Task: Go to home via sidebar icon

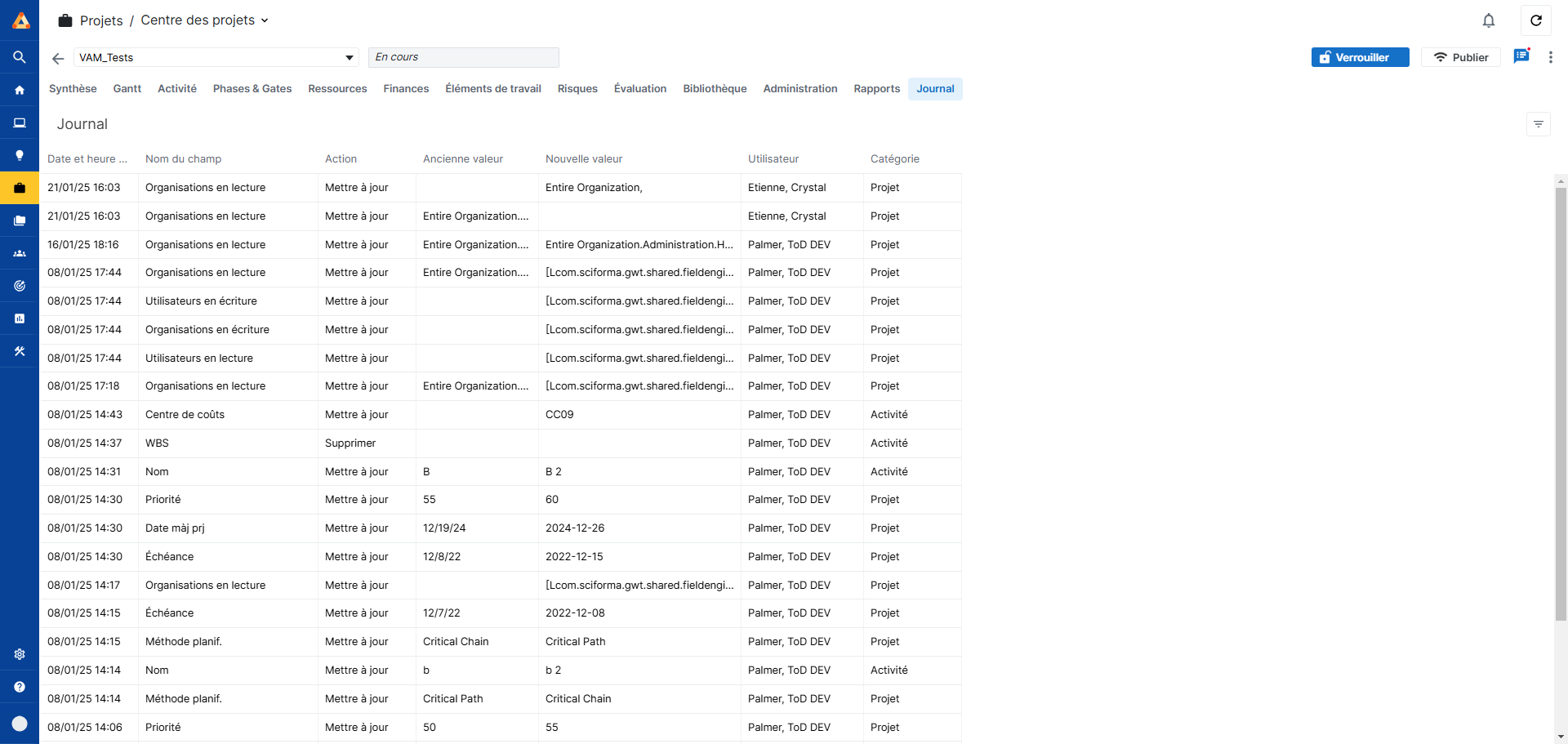Action: (x=20, y=90)
